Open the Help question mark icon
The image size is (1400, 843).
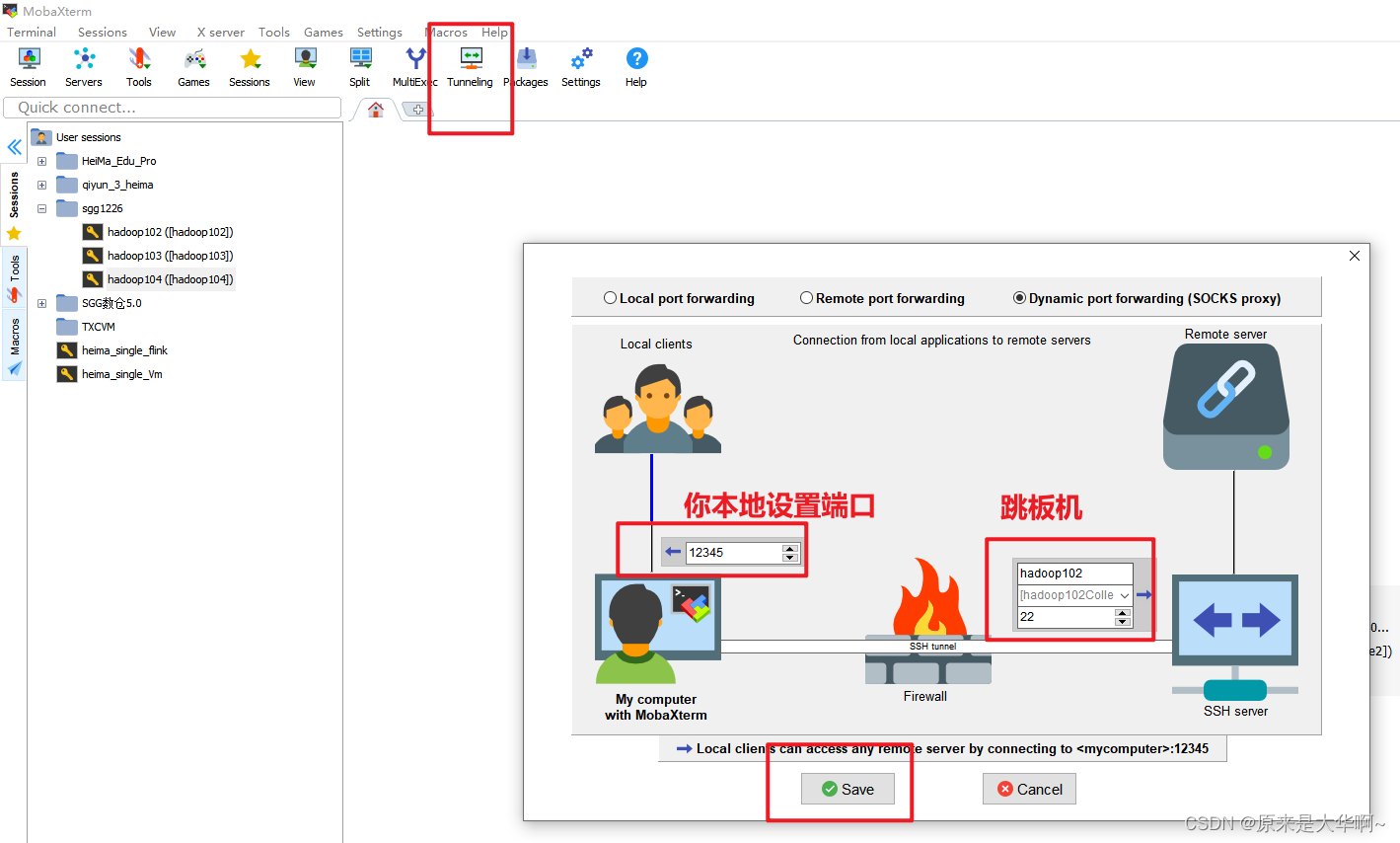tap(636, 67)
